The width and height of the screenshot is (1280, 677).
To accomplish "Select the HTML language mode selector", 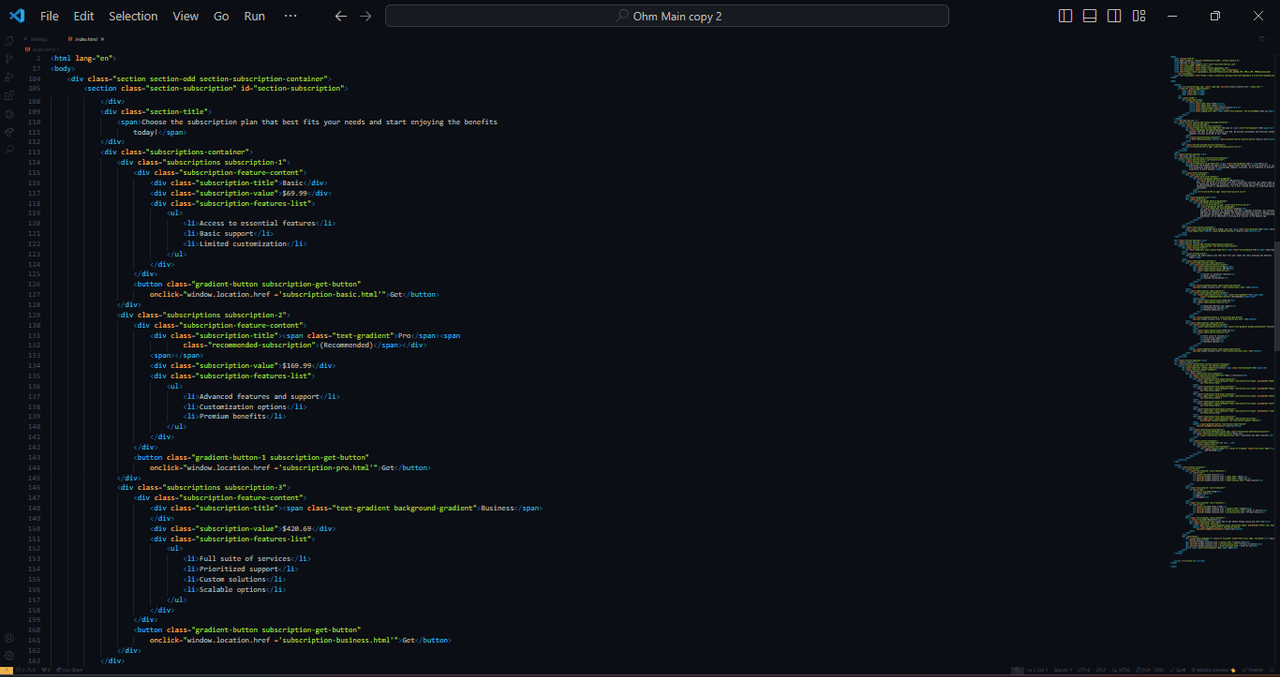I will [x=1123, y=670].
